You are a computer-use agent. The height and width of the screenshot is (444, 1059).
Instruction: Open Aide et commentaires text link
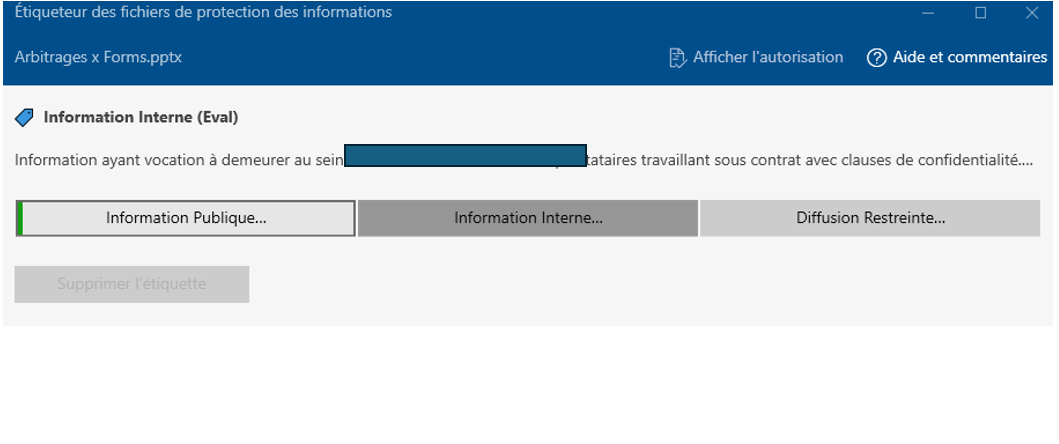pyautogui.click(x=970, y=58)
